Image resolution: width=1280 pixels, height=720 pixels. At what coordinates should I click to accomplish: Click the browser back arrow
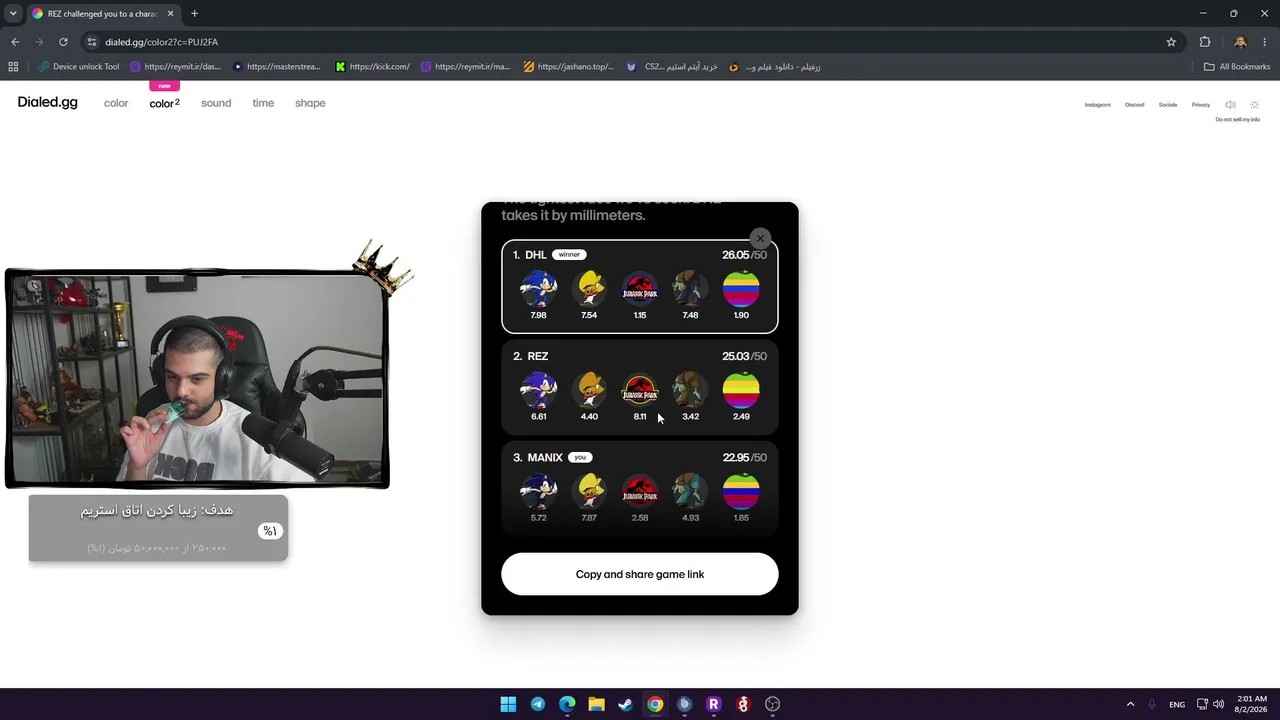pos(15,42)
